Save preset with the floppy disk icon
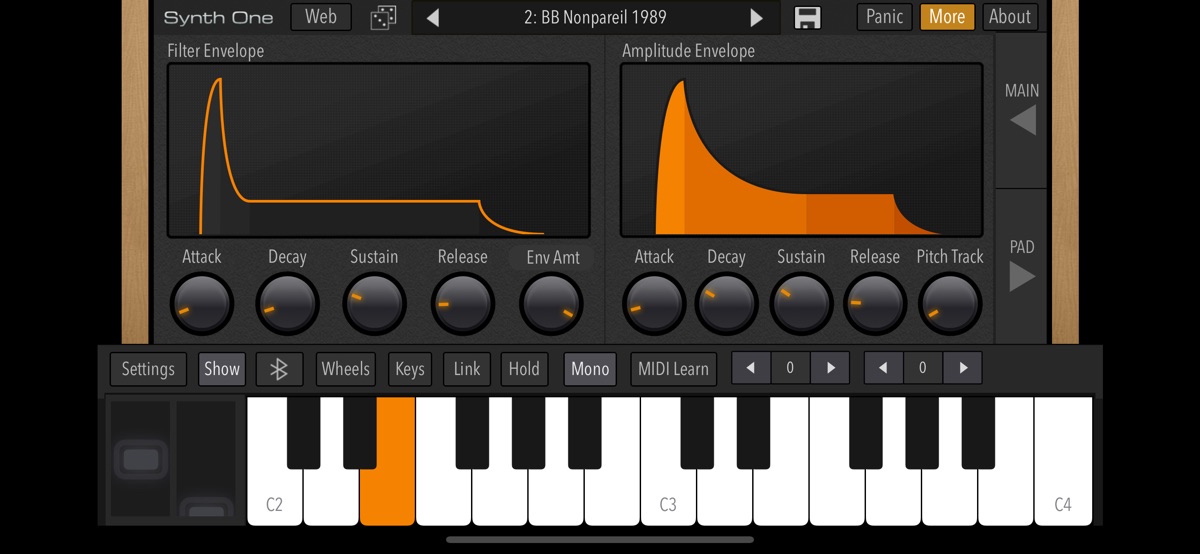Viewport: 1200px width, 554px height. tap(807, 17)
